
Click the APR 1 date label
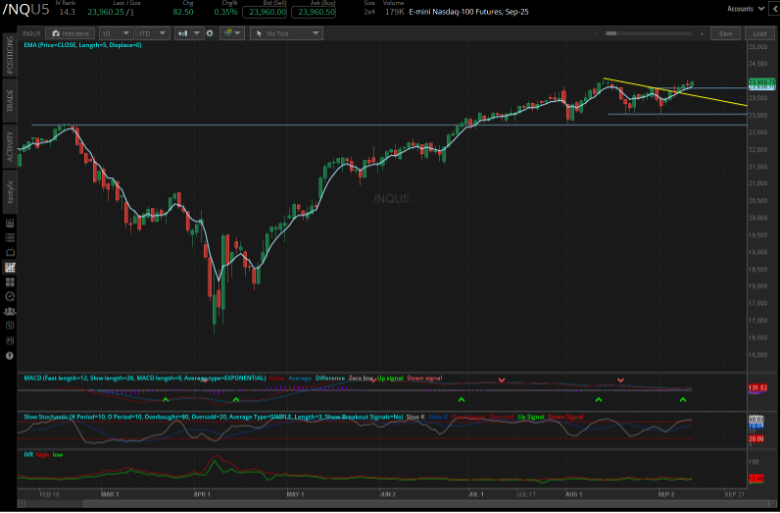click(x=202, y=494)
